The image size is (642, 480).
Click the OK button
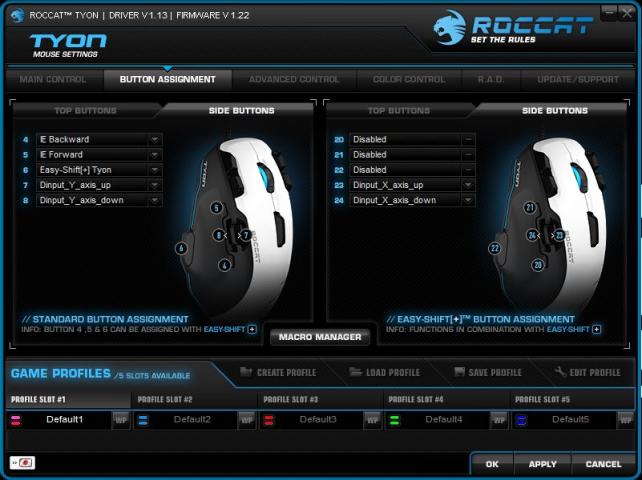492,464
